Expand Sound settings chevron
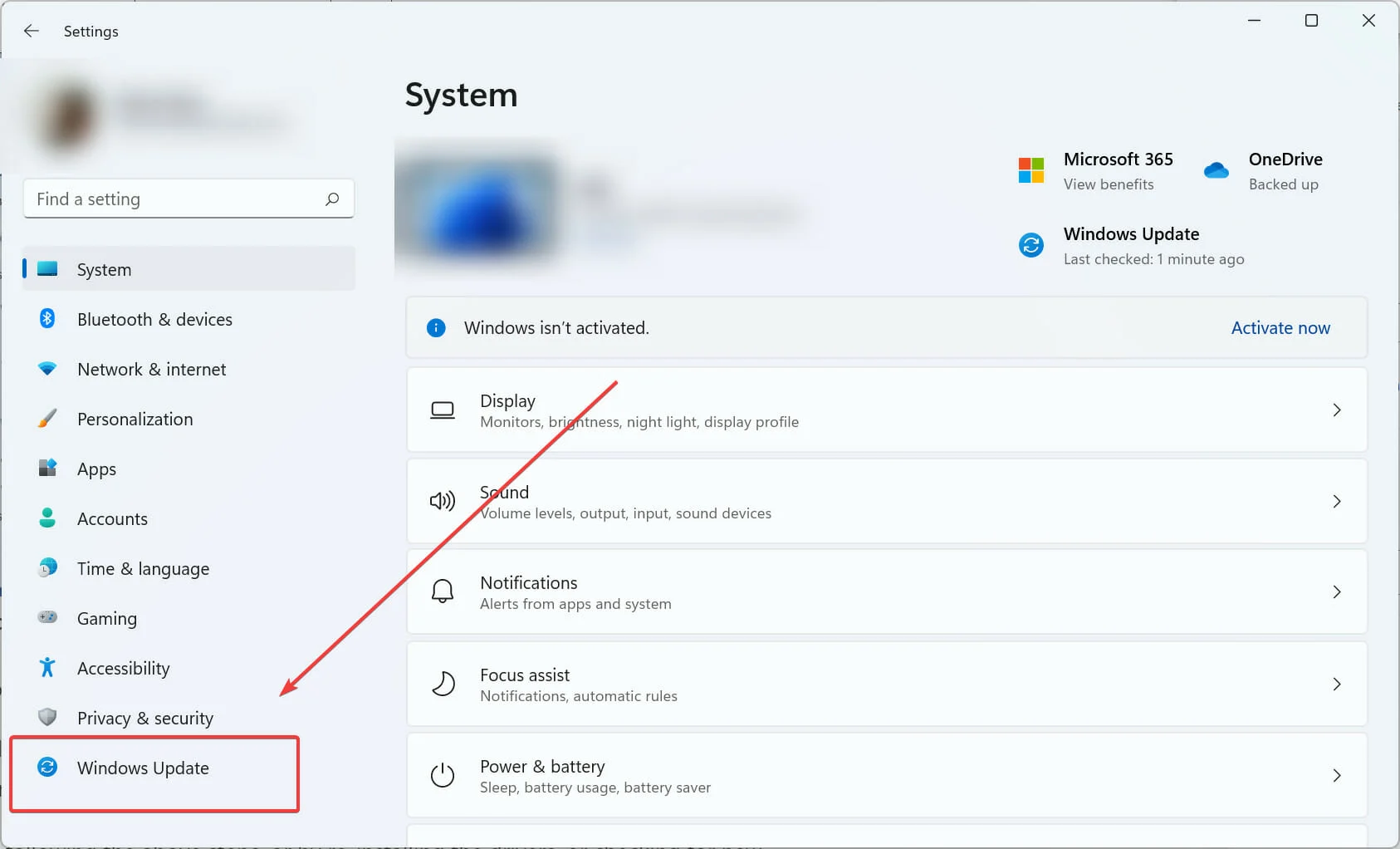The image size is (1400, 849). pos(1337,501)
